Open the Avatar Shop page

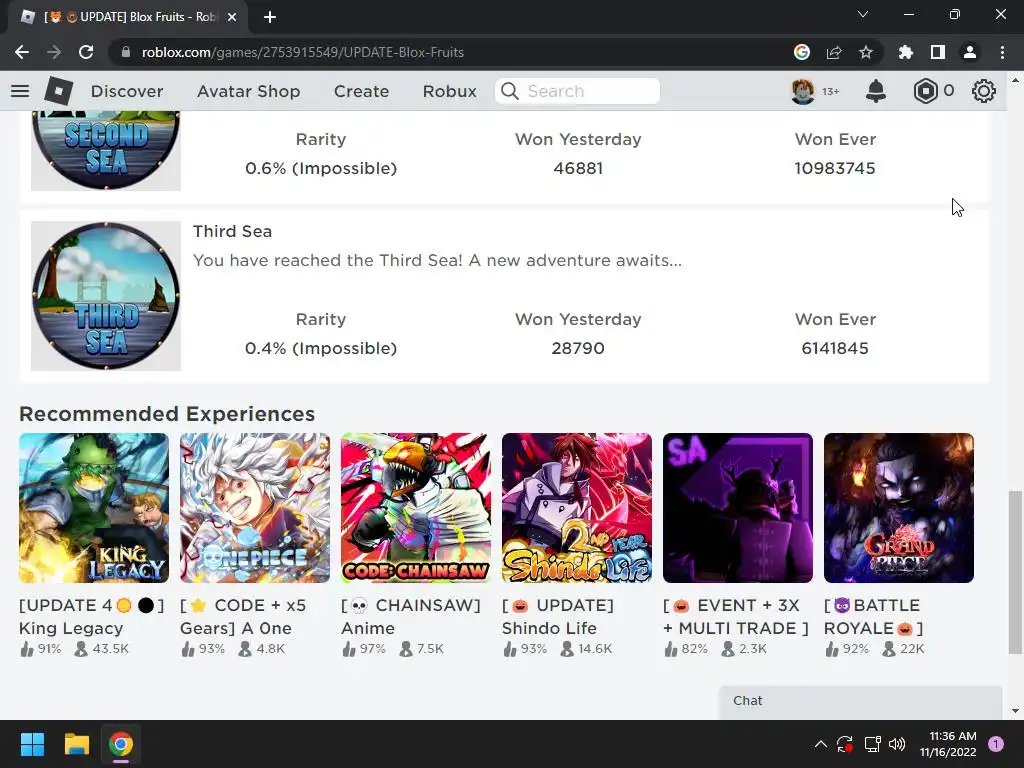point(248,91)
